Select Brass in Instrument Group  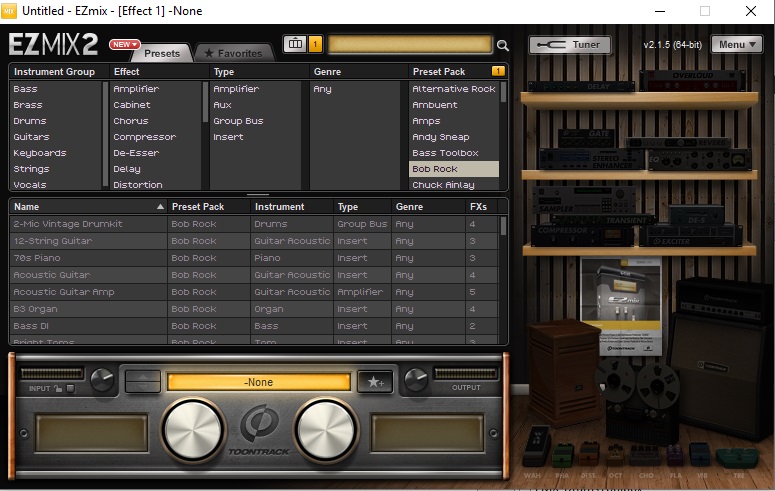click(x=28, y=105)
